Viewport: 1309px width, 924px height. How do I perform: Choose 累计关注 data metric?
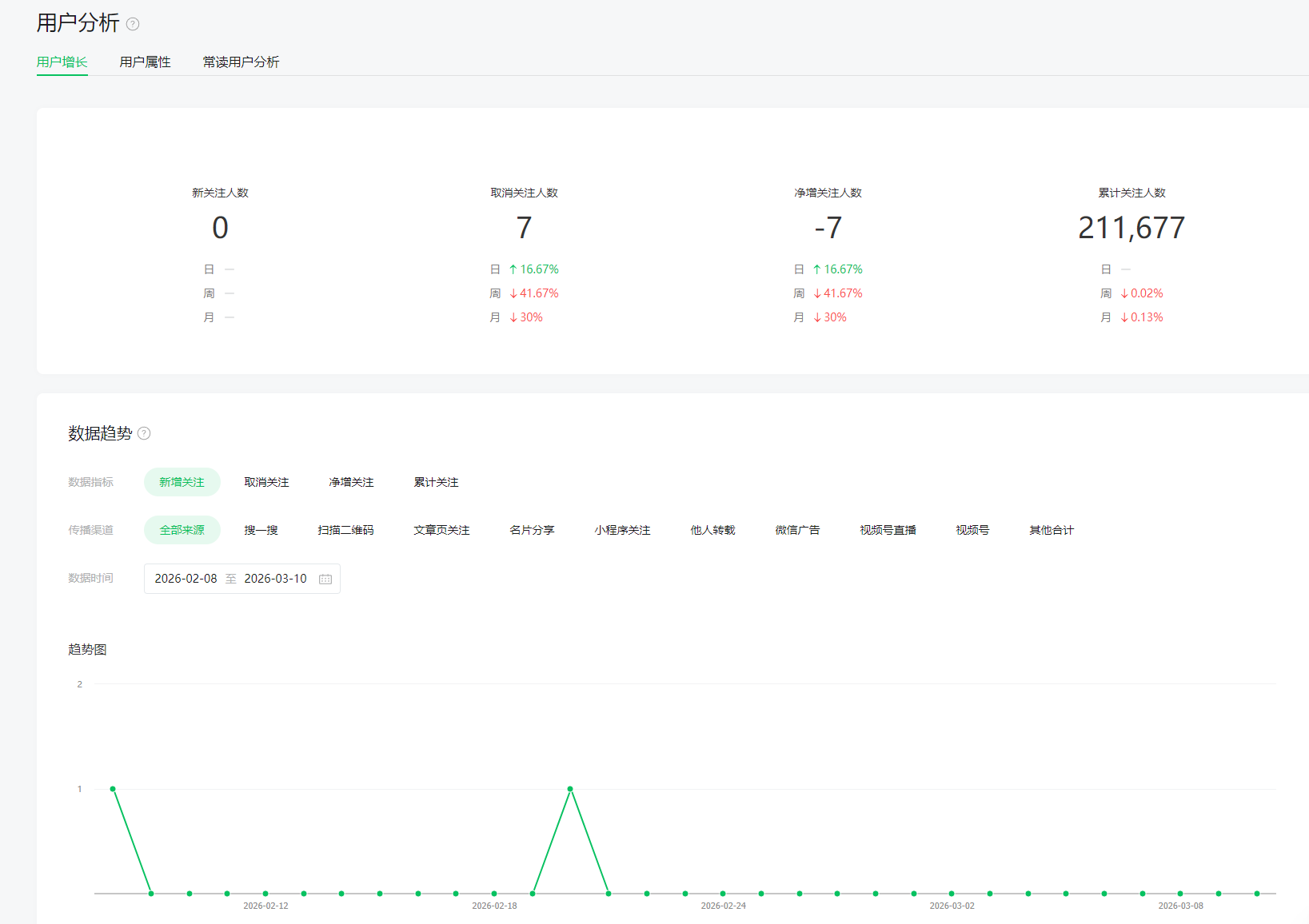click(x=436, y=482)
